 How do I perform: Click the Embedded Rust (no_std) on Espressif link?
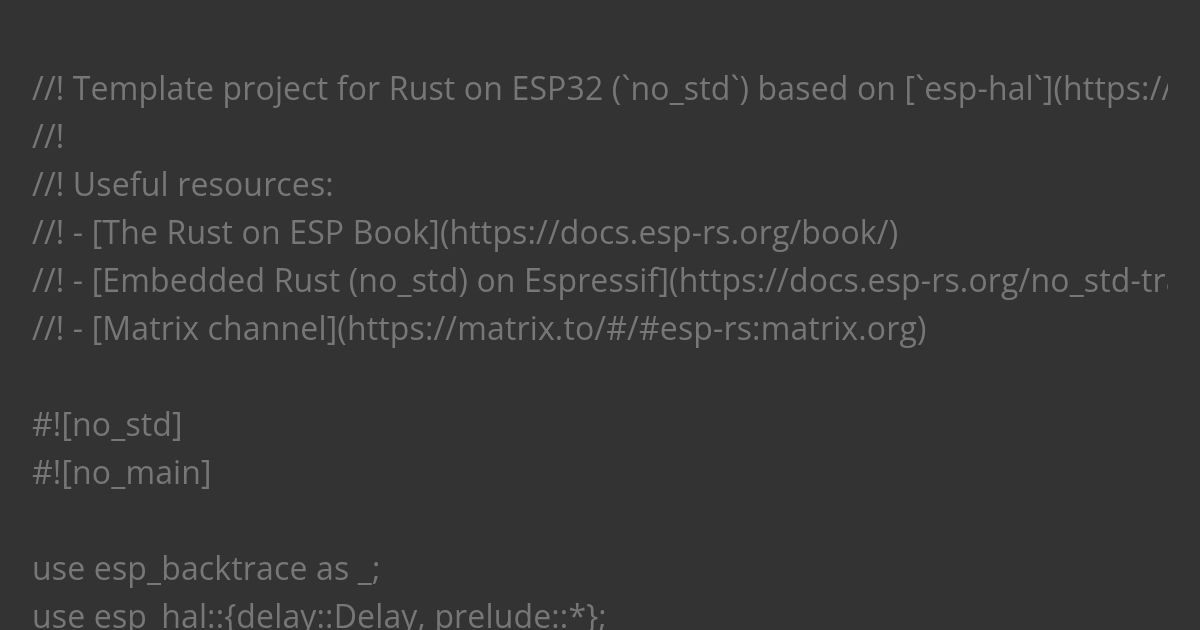tap(380, 281)
